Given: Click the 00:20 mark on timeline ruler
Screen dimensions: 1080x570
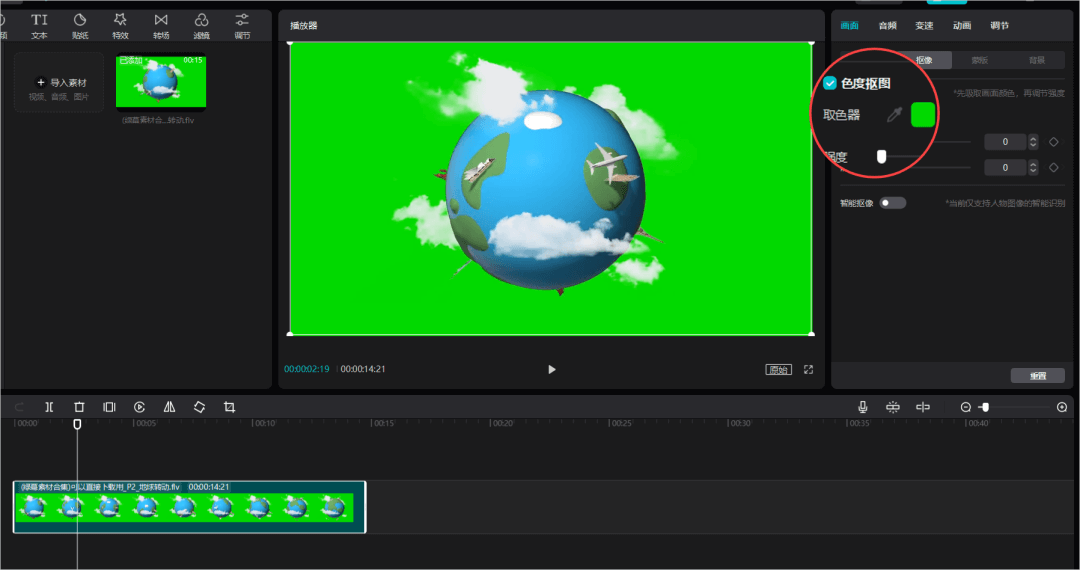Looking at the screenshot, I should tap(502, 423).
